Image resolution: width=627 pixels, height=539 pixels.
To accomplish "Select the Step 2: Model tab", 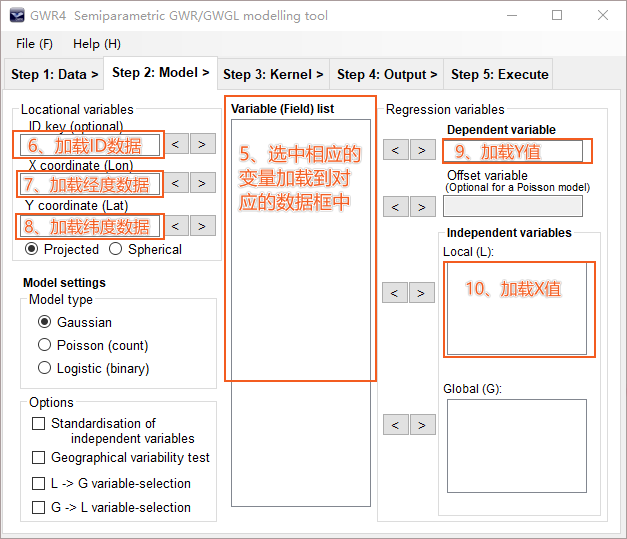I will [x=160, y=73].
